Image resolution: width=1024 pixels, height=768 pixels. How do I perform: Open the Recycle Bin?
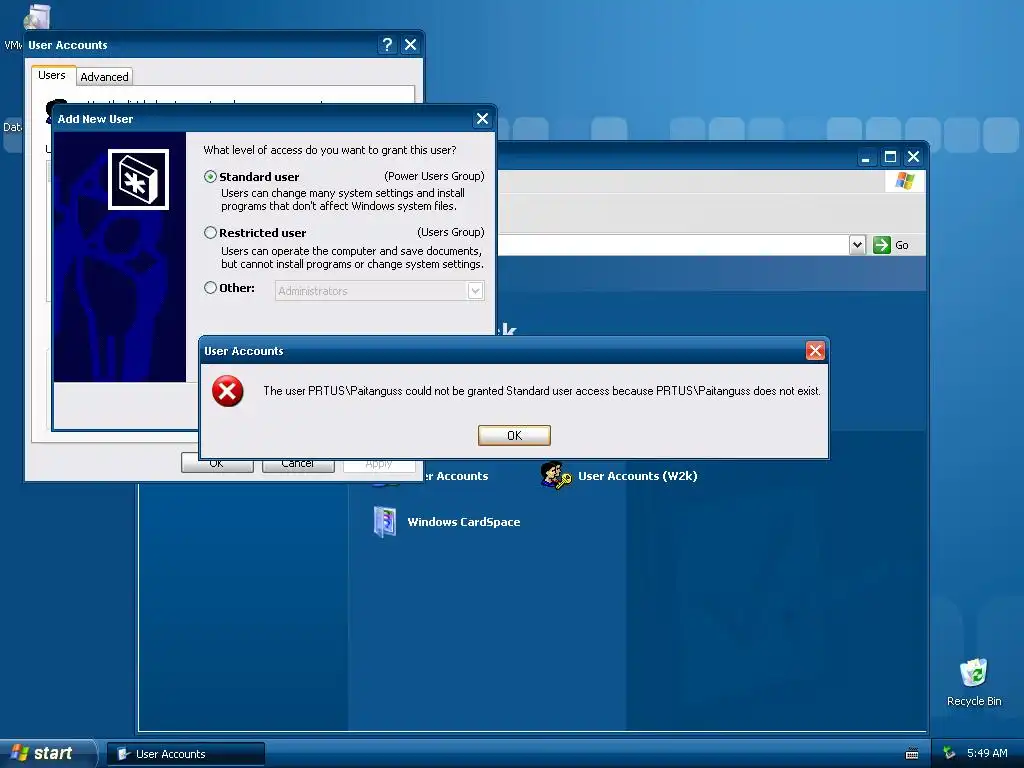click(x=974, y=673)
